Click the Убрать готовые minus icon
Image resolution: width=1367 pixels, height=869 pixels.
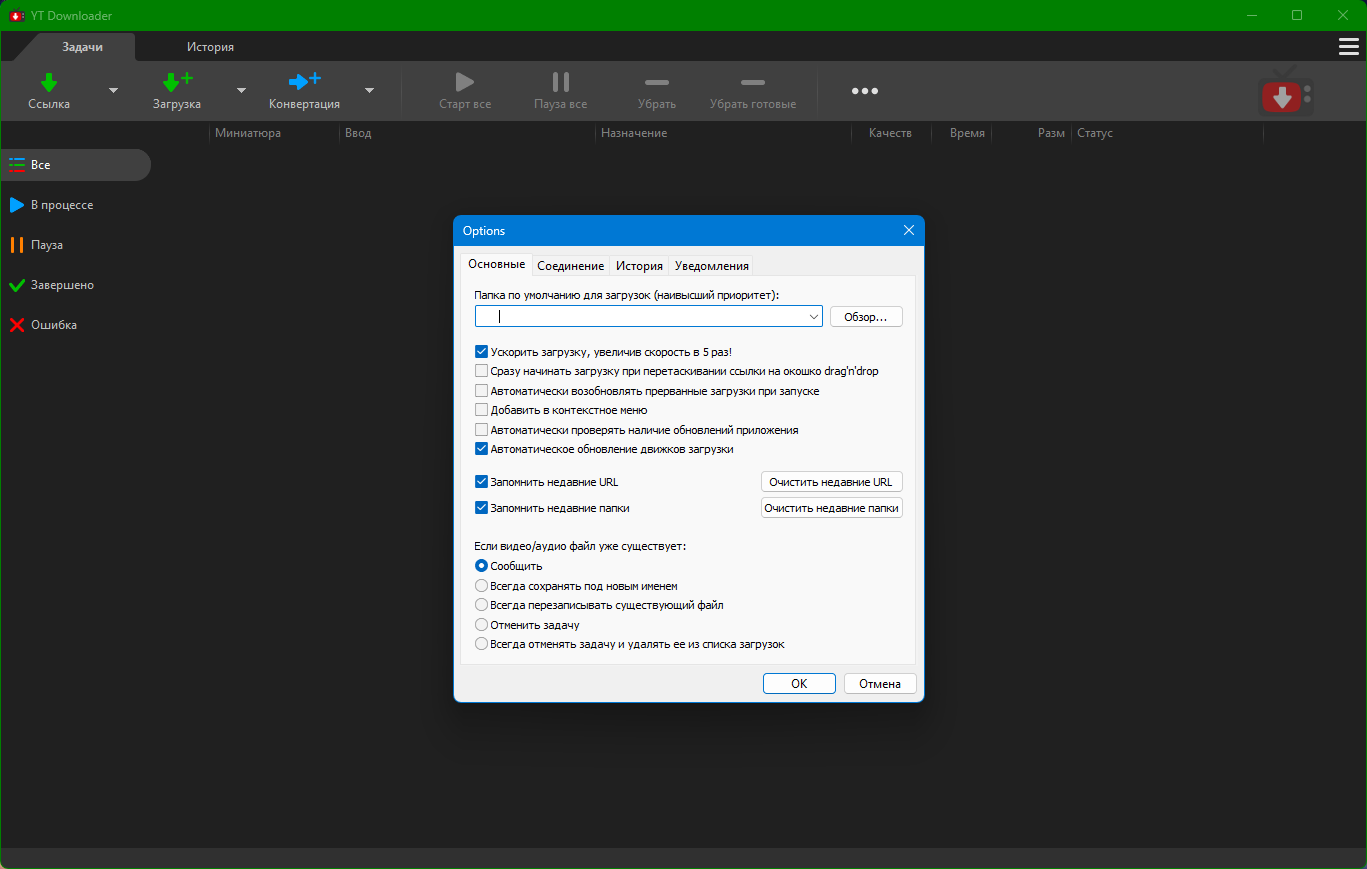[x=752, y=82]
